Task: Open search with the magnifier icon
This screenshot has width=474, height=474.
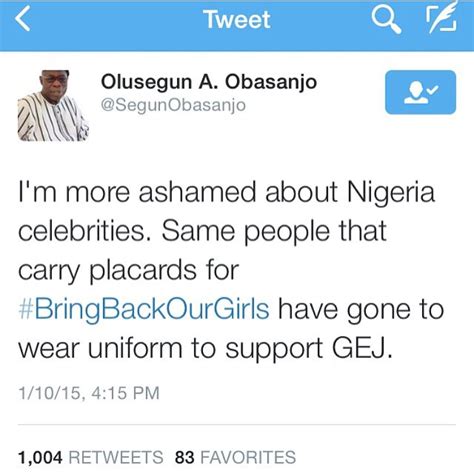Action: click(386, 20)
